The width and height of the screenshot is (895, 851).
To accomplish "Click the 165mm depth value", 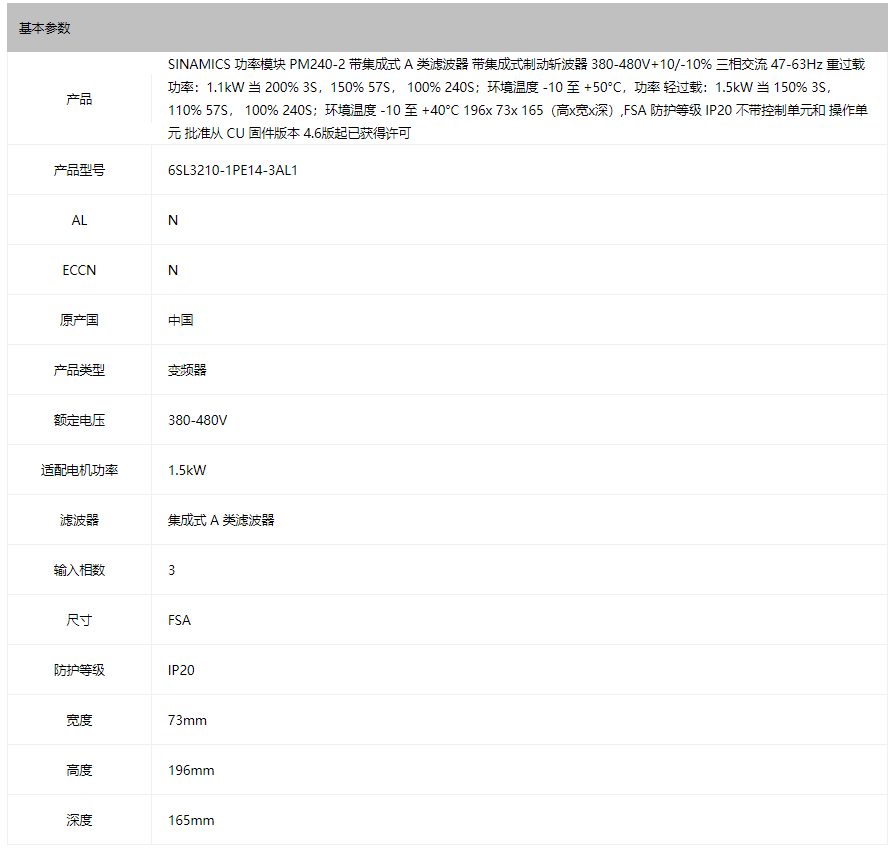I will 191,820.
